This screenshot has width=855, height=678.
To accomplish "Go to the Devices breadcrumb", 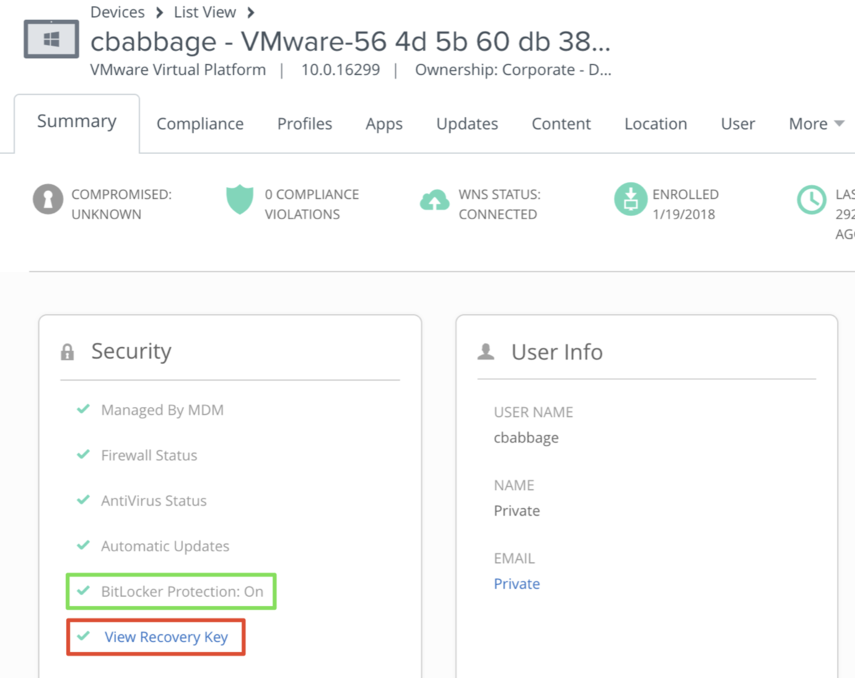I will click(117, 13).
